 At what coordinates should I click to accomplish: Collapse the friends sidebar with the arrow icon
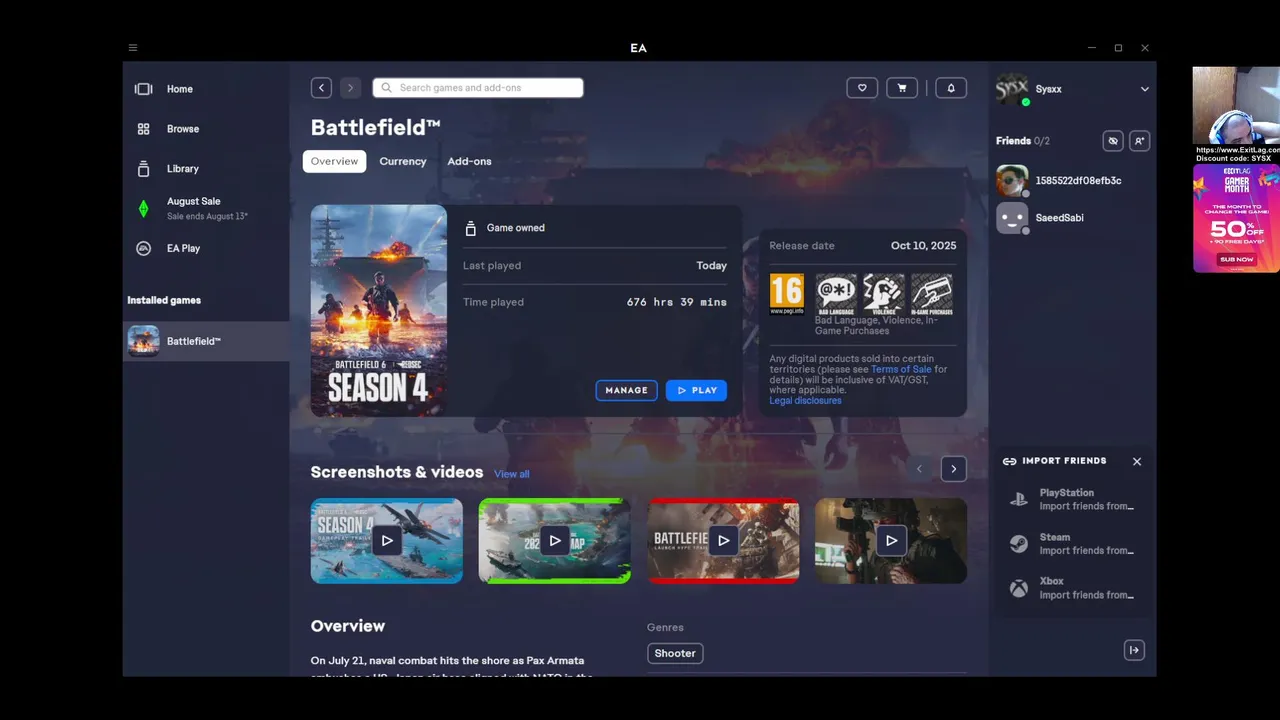click(x=1134, y=651)
